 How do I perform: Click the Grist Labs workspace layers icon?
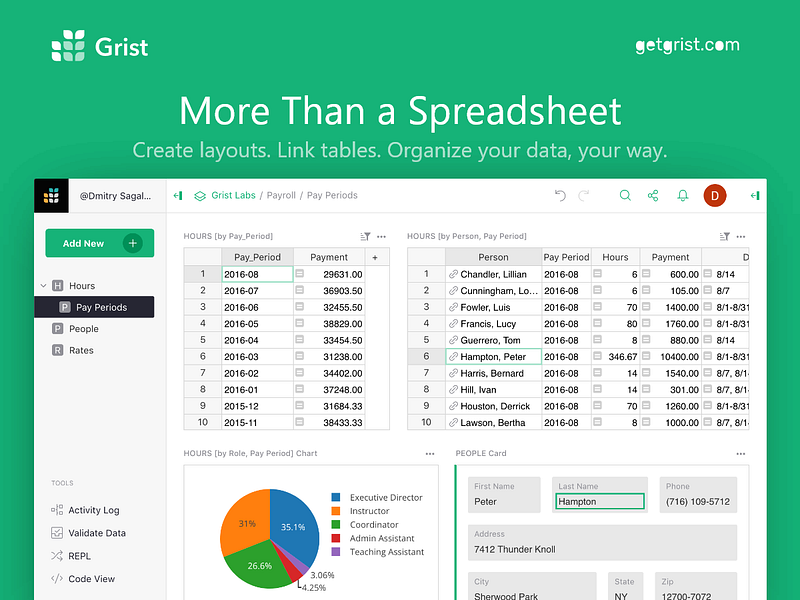coord(200,196)
